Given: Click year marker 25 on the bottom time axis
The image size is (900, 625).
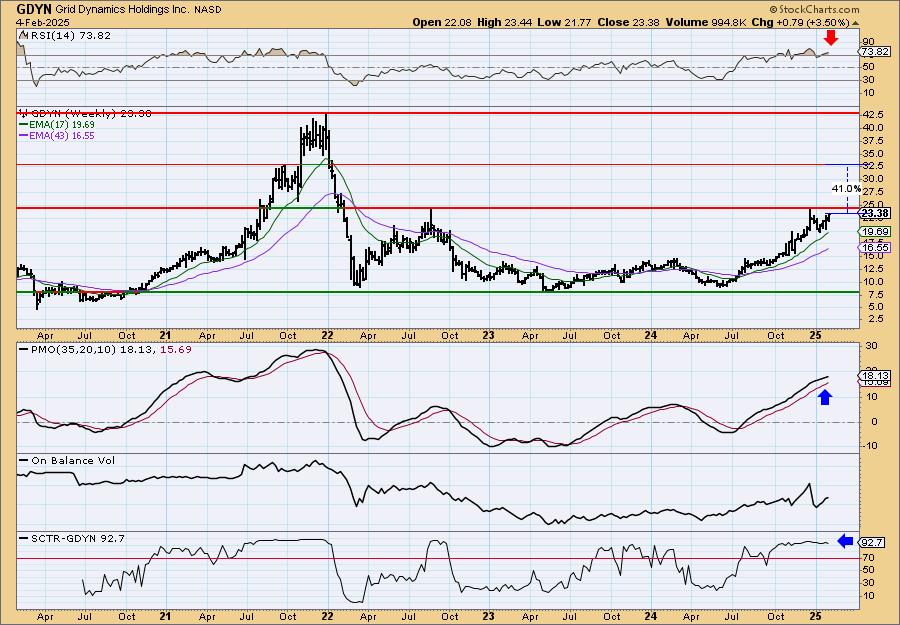Looking at the screenshot, I should point(817,616).
